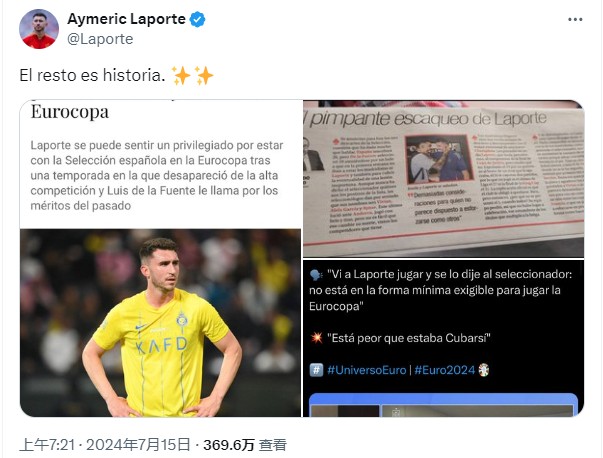Click the speech bubble emoji before the quote
The width and height of the screenshot is (603, 458).
(x=316, y=275)
